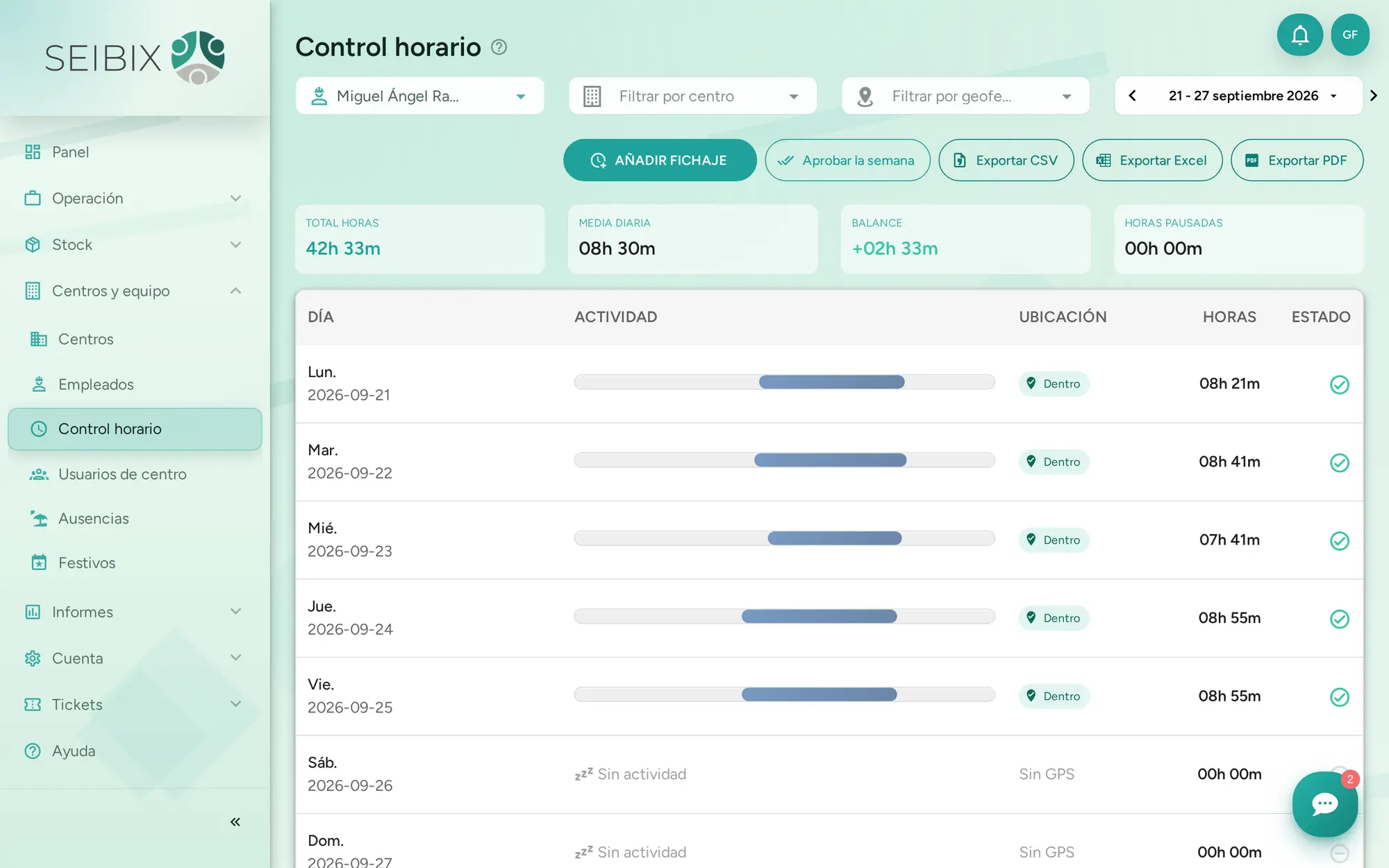1389x868 pixels.
Task: Click the activity bar for Jue. 2026-09-24
Action: [x=784, y=617]
